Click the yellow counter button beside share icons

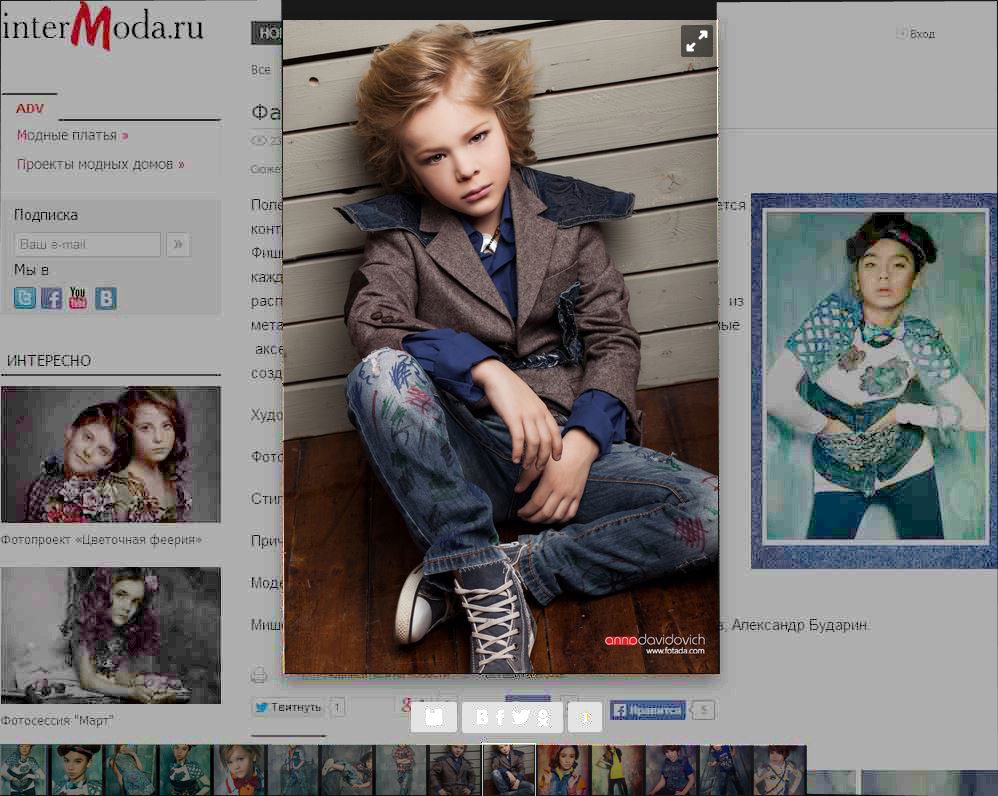[585, 717]
